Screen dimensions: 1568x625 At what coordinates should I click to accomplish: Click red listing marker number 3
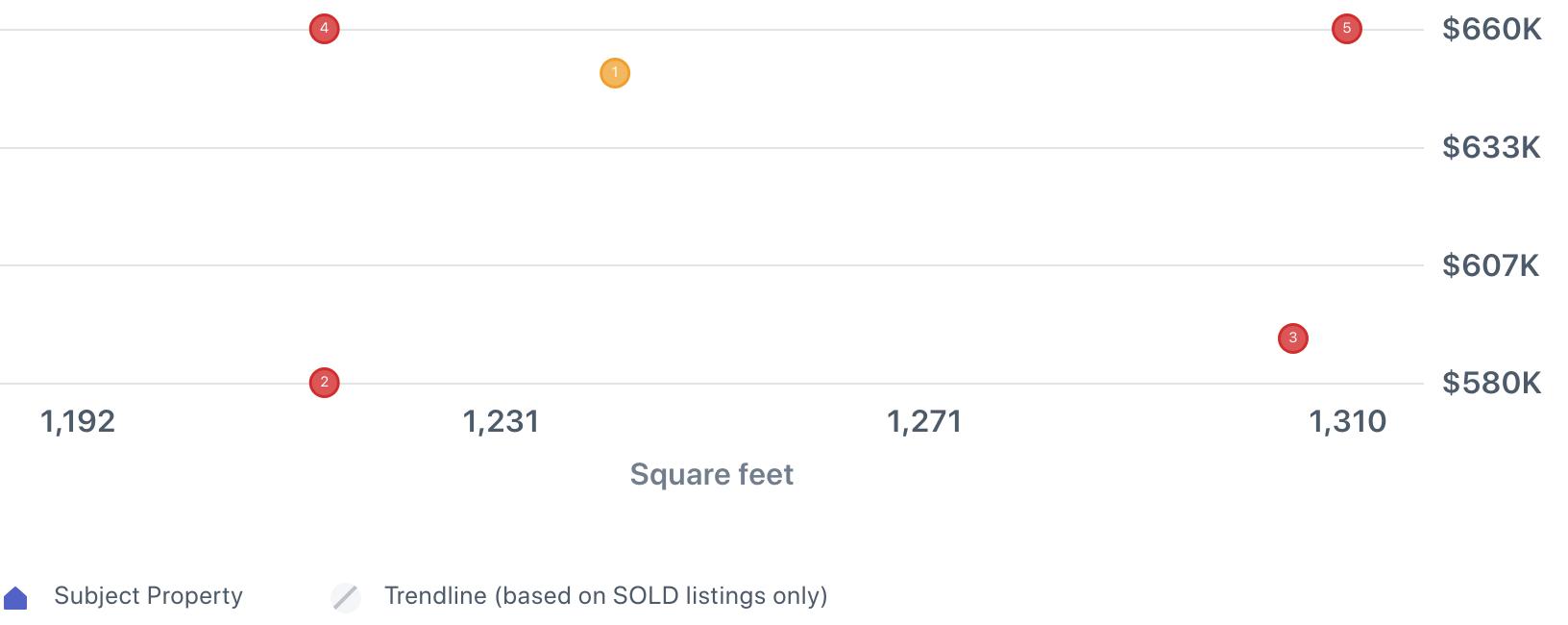[1292, 338]
